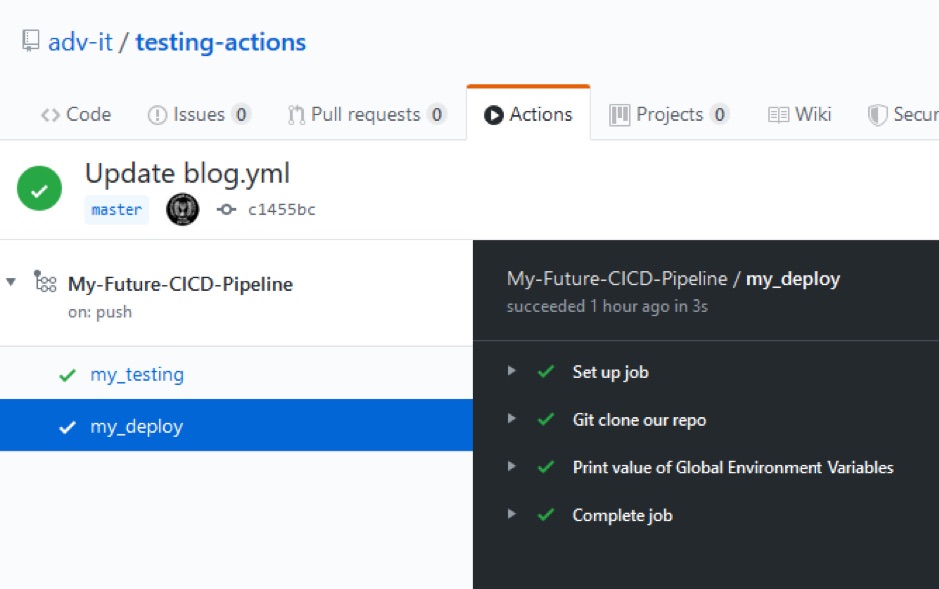The height and width of the screenshot is (589, 939).
Task: Expand the Git clone our repo step
Action: [x=511, y=419]
